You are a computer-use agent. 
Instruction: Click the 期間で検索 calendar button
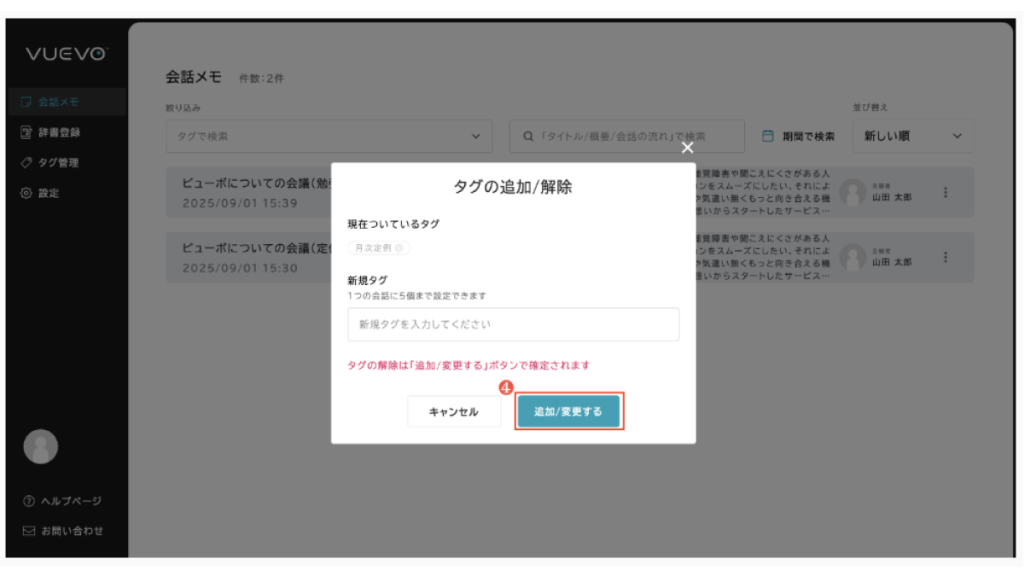click(x=798, y=136)
